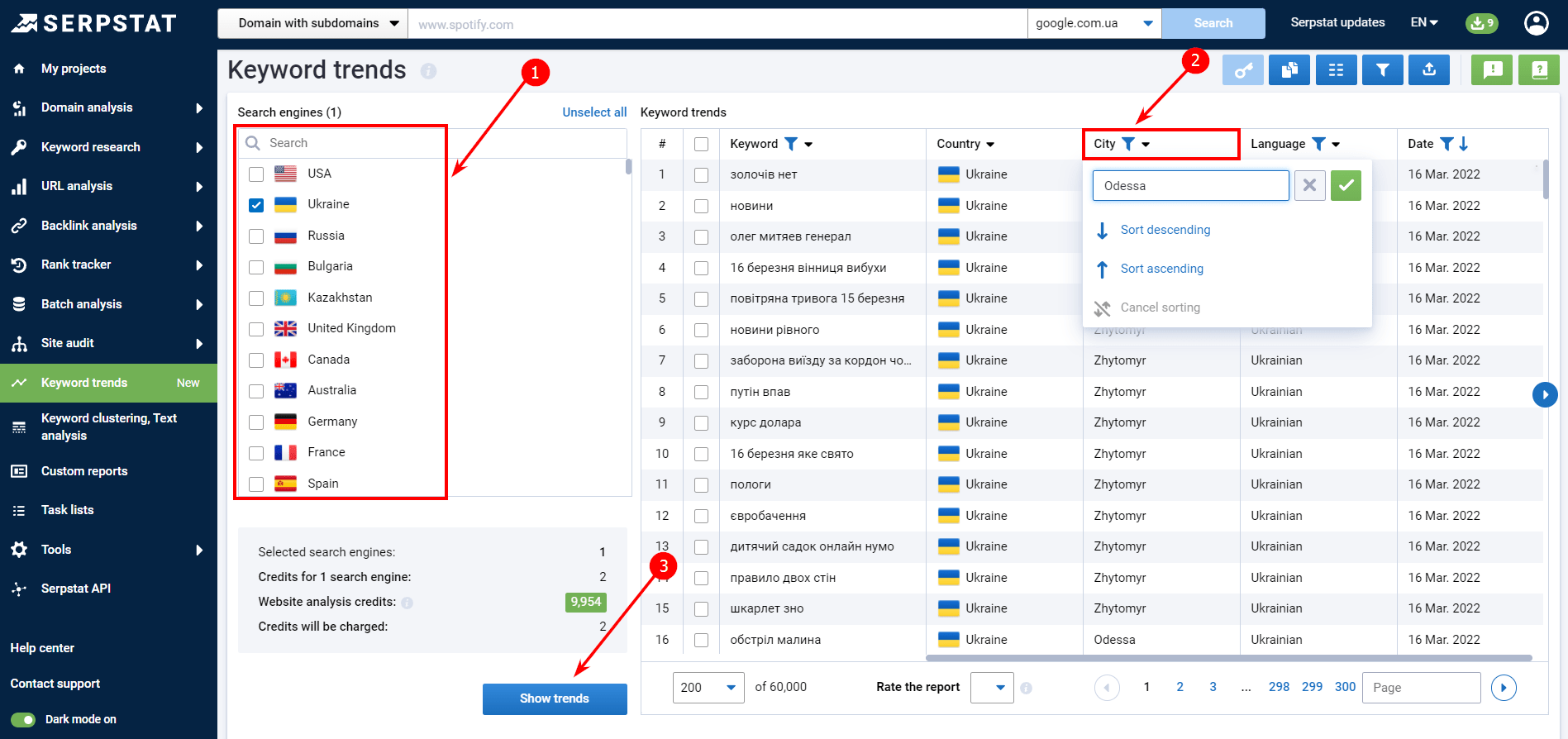Click the Show trends button

[555, 698]
